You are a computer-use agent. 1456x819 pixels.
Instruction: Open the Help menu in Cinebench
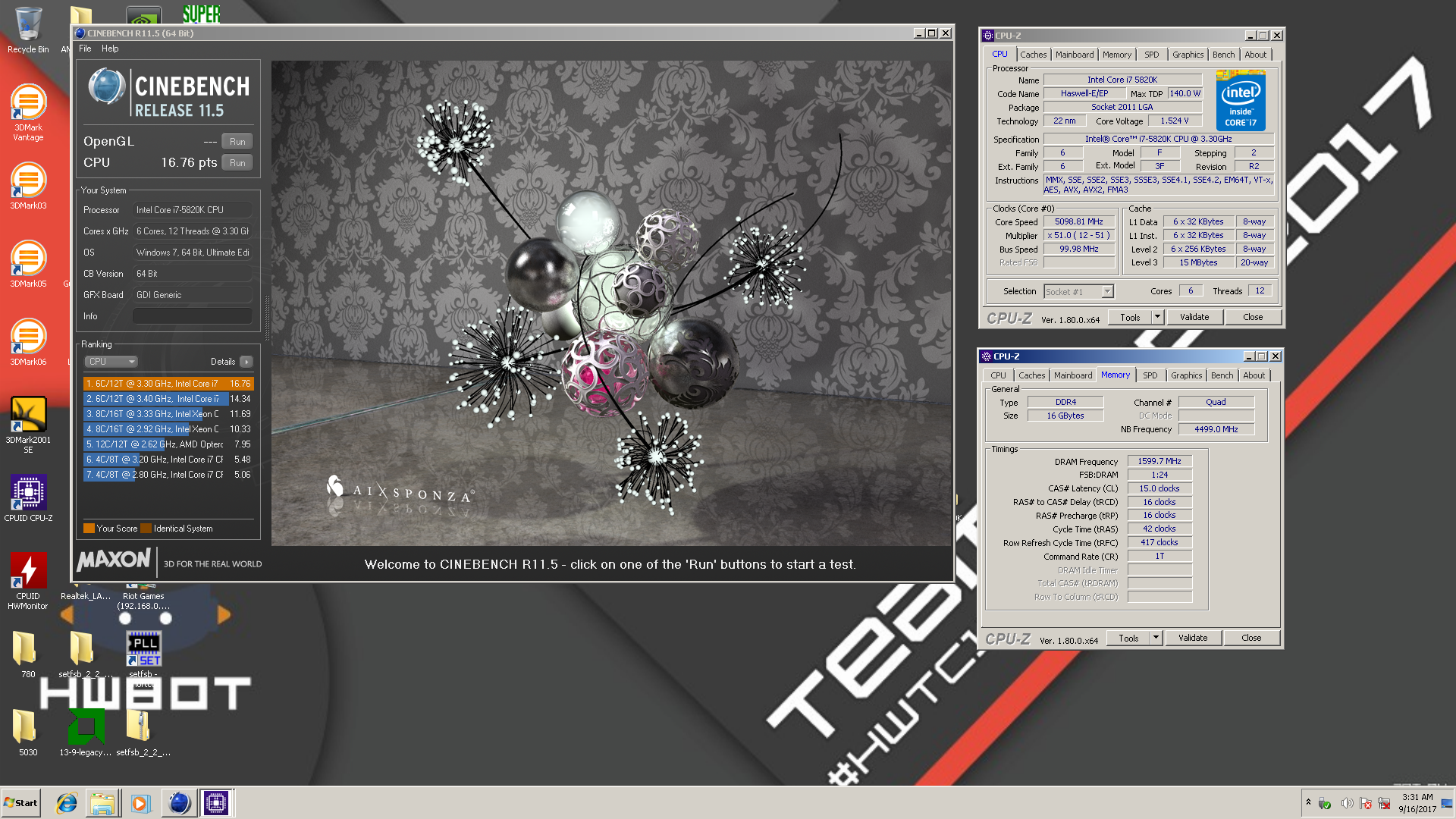[x=110, y=49]
